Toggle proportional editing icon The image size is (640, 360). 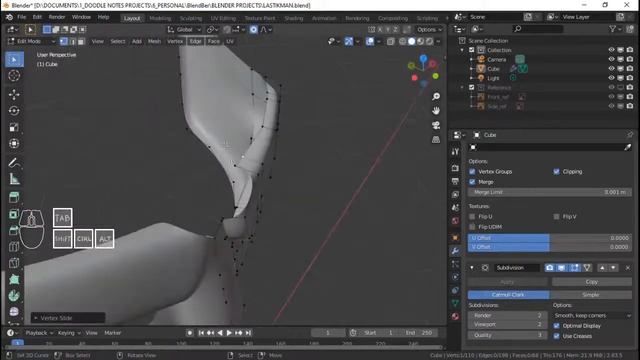point(253,29)
